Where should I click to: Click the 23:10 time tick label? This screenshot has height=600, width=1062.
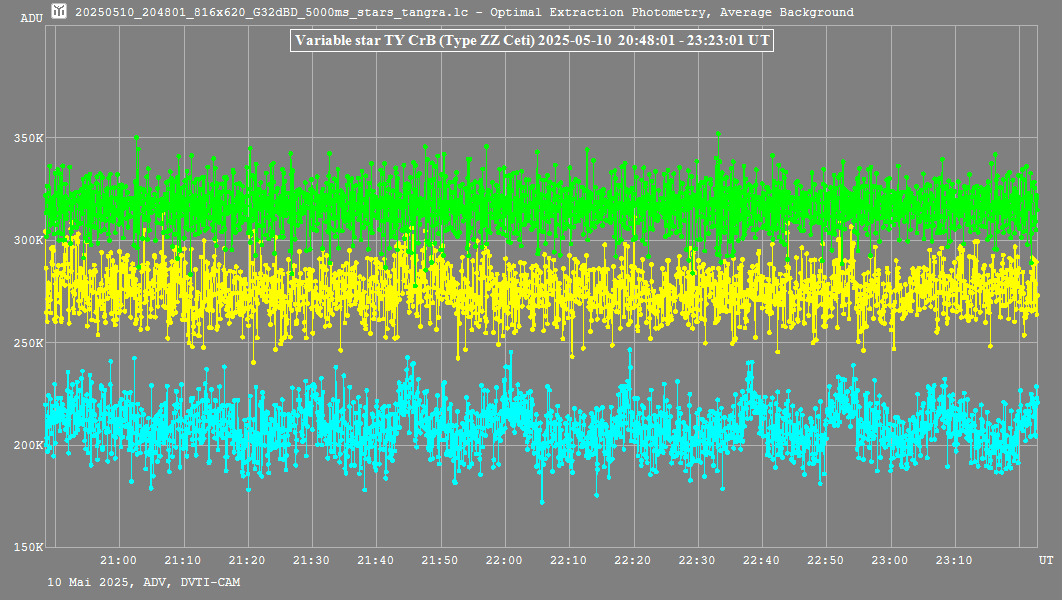click(x=953, y=560)
